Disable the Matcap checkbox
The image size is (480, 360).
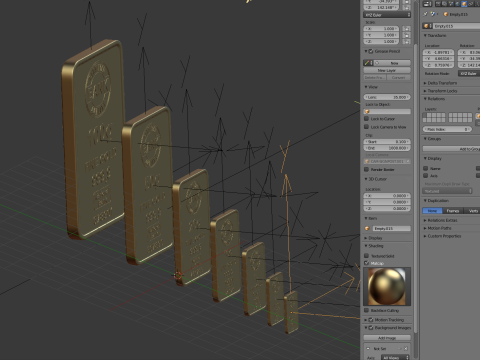click(x=366, y=263)
